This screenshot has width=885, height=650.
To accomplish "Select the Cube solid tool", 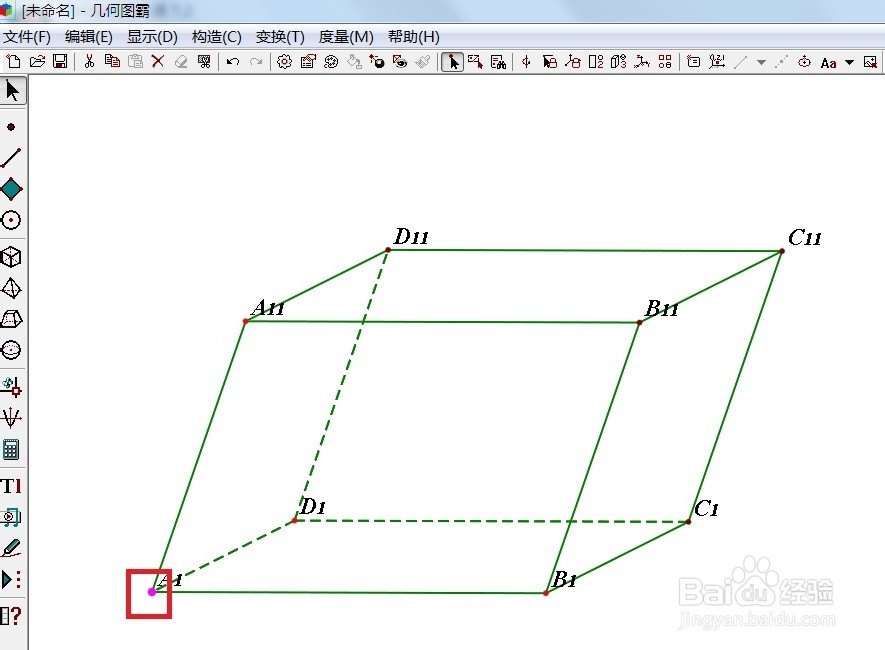I will 11,257.
